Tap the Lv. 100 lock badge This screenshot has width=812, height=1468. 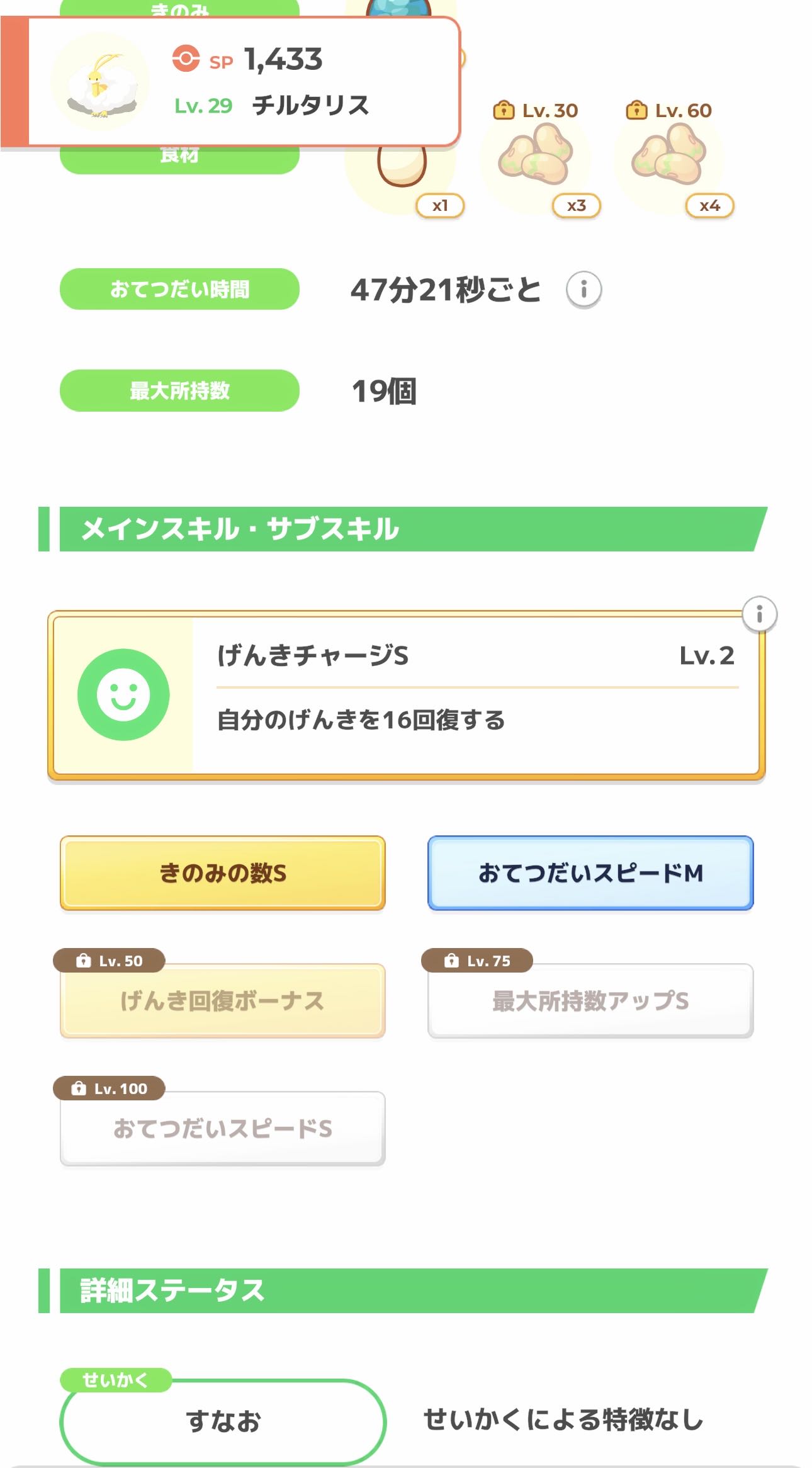click(x=110, y=1088)
